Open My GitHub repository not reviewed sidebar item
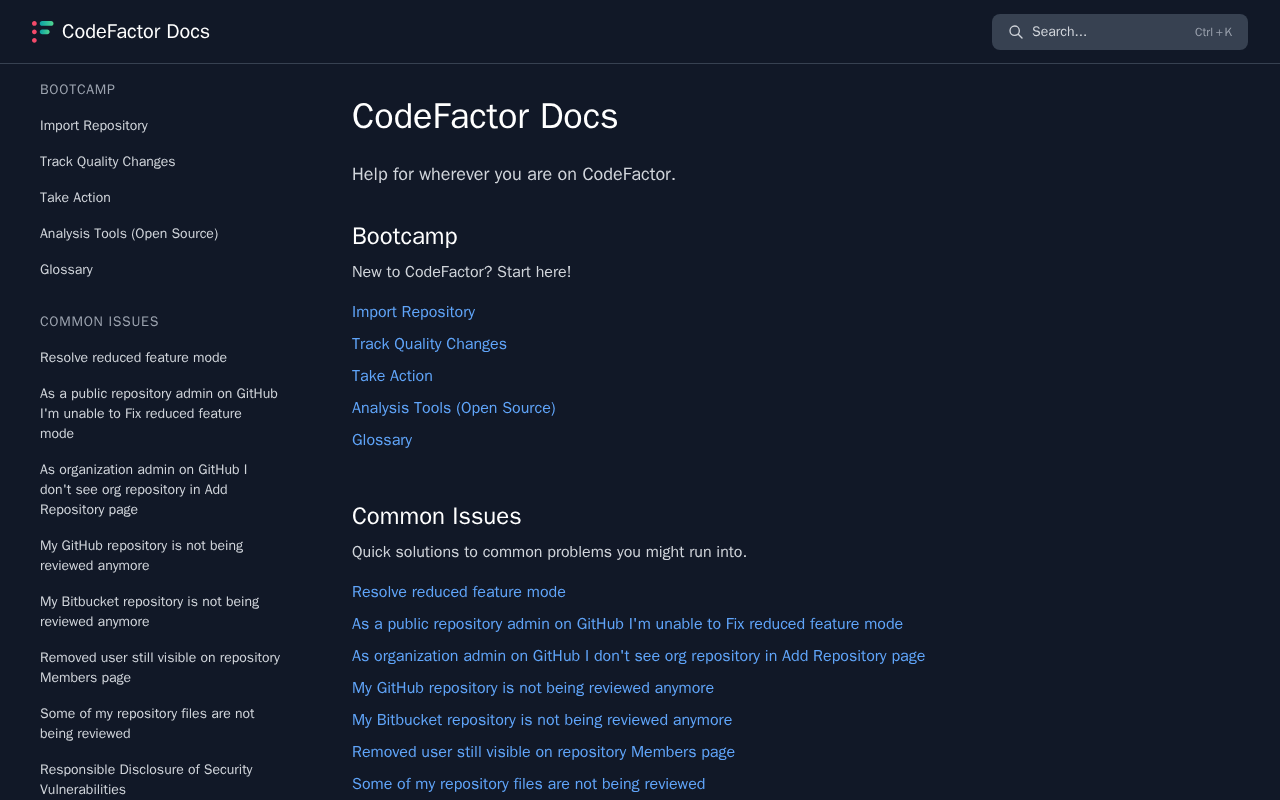This screenshot has height=800, width=1280. click(141, 556)
